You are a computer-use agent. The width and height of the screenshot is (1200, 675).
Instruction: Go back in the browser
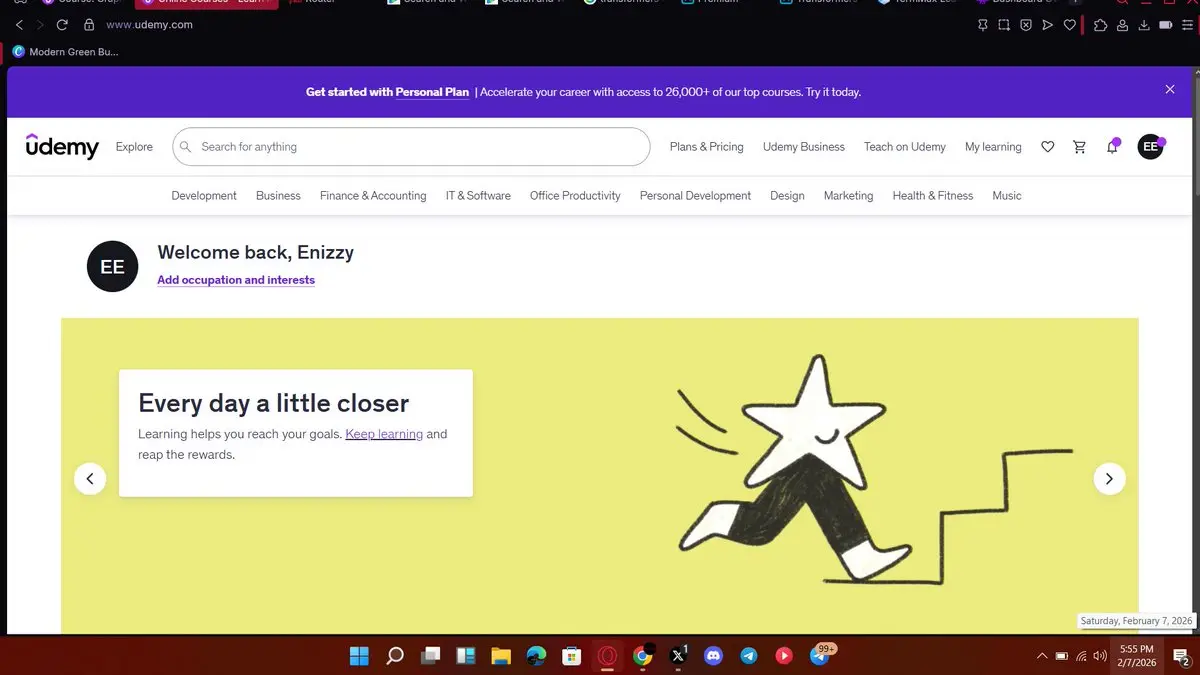coord(19,25)
